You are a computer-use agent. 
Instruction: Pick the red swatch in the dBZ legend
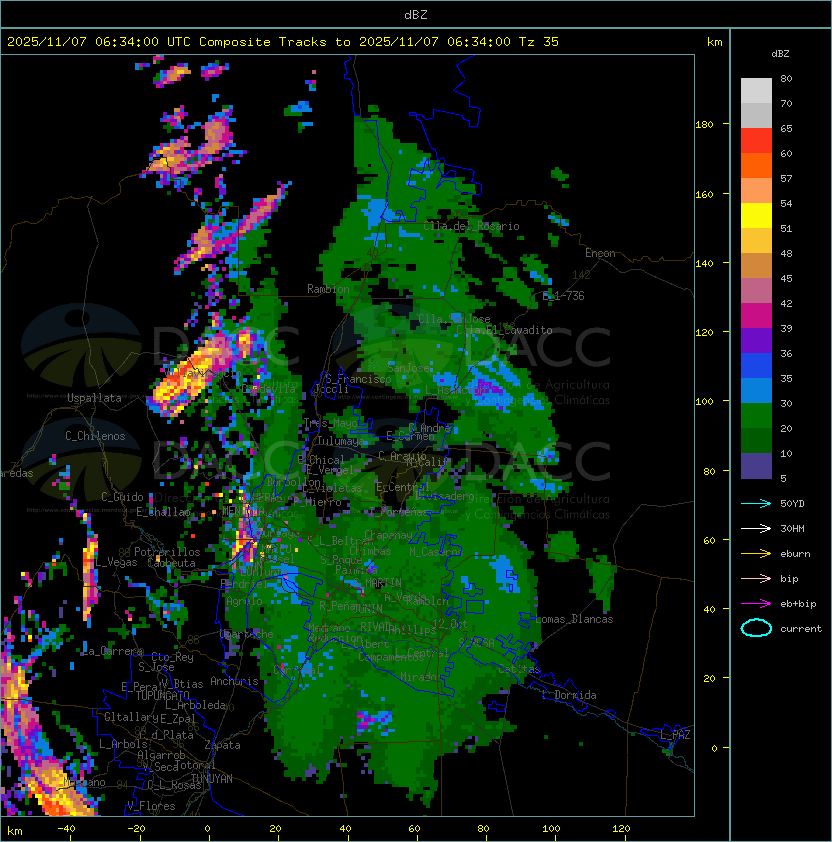coord(756,141)
